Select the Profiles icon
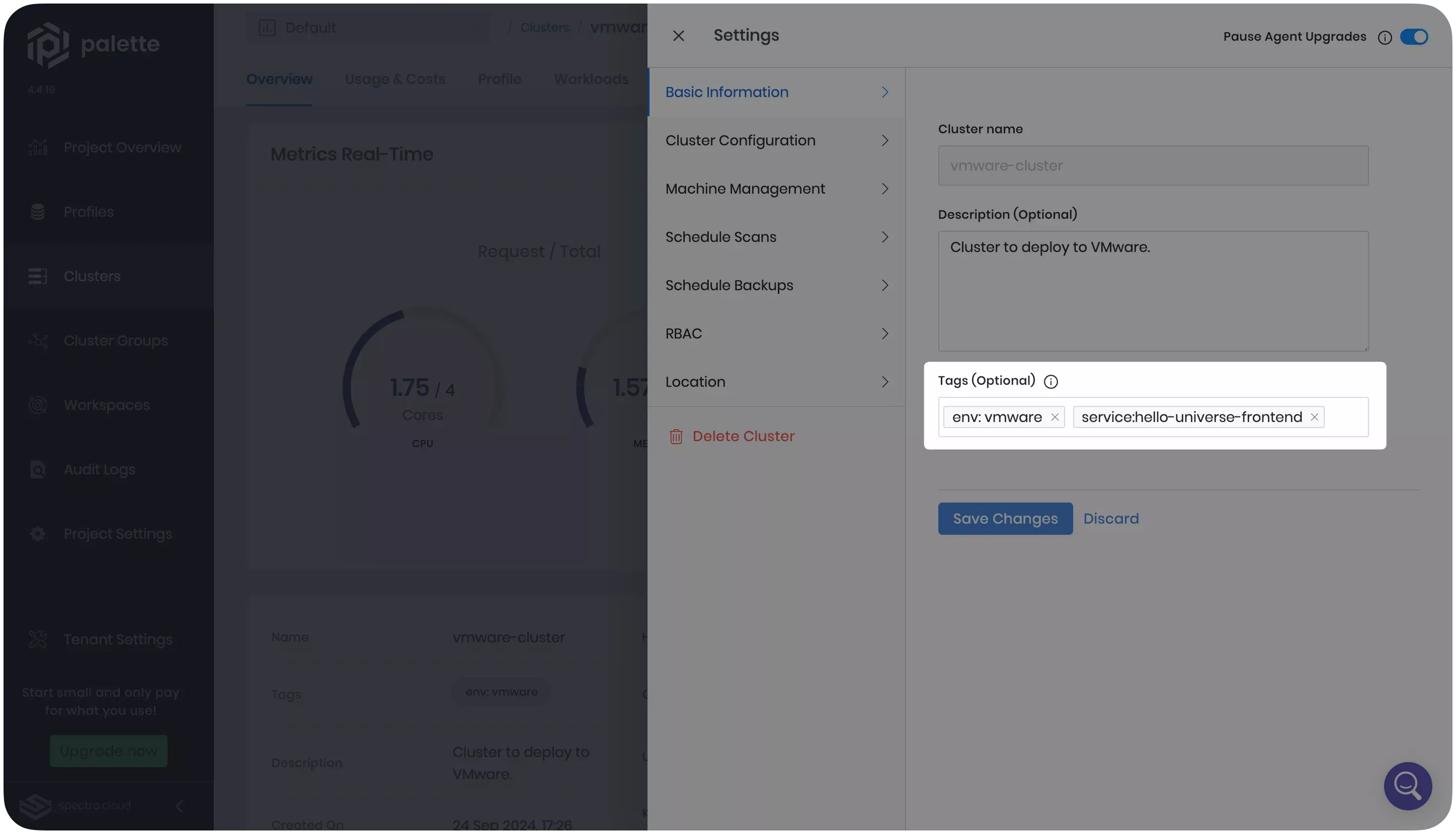Image resolution: width=1456 pixels, height=834 pixels. tap(38, 211)
